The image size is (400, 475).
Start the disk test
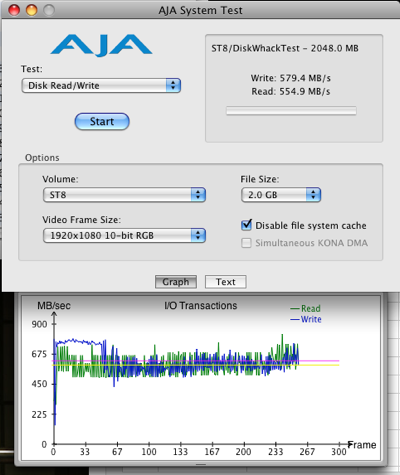(x=102, y=121)
